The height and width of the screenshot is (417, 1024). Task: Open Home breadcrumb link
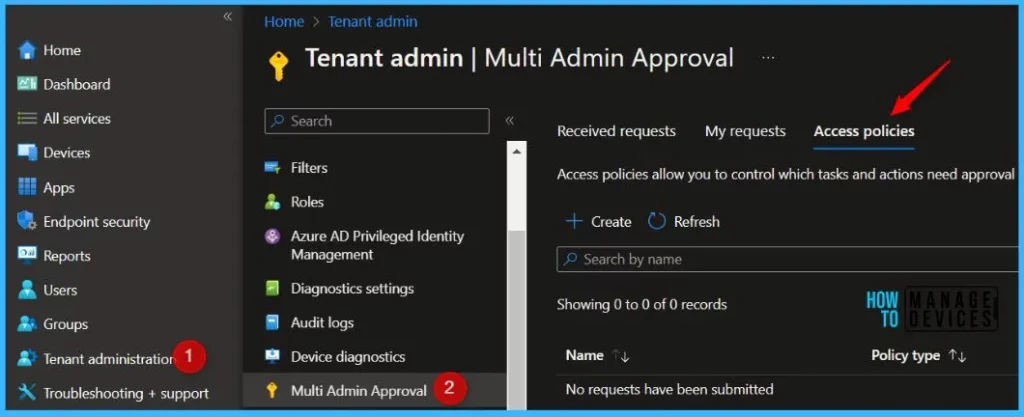284,22
